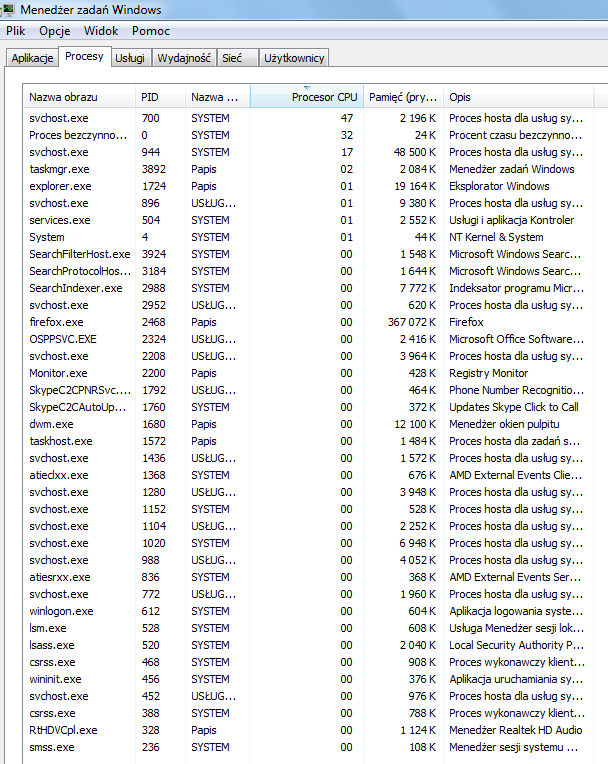
Task: Open the Plik menu
Action: (x=16, y=31)
